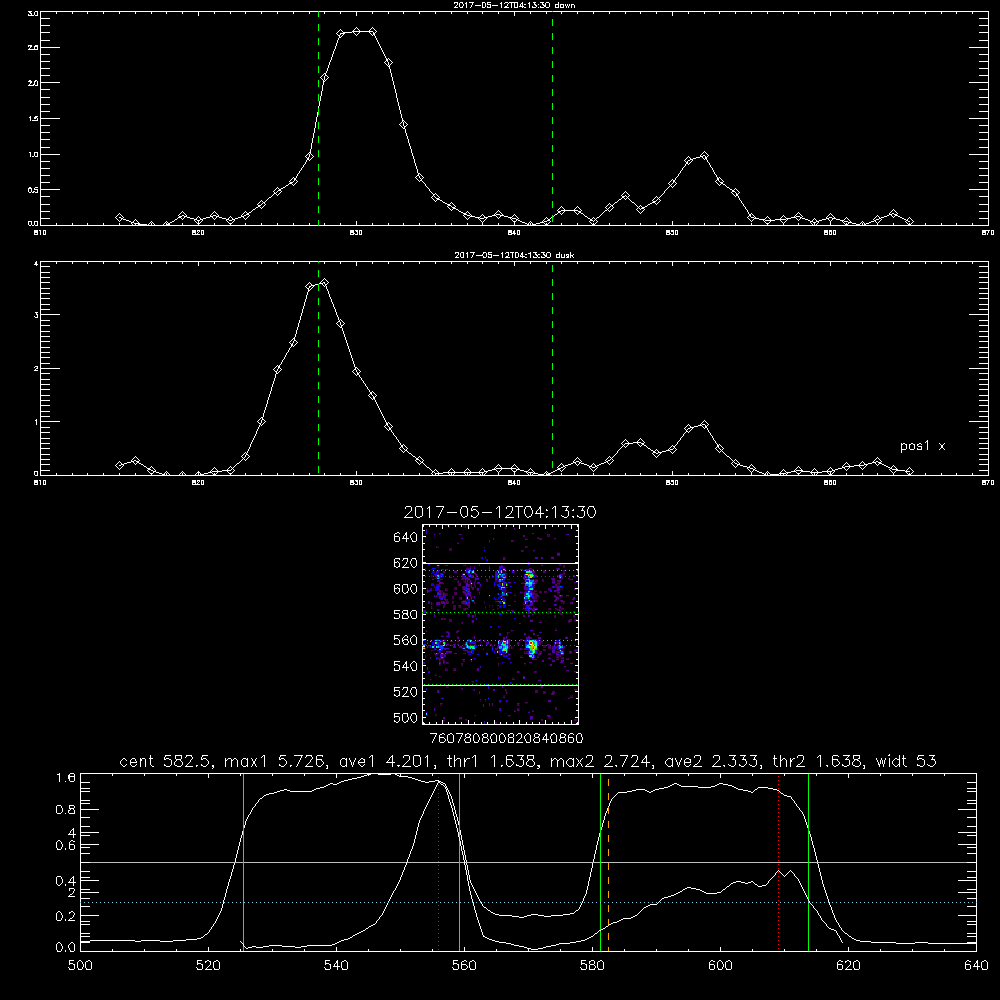Open the colored spectral image thumbnail
Viewport: 1000px width, 1000px height.
pos(500,624)
